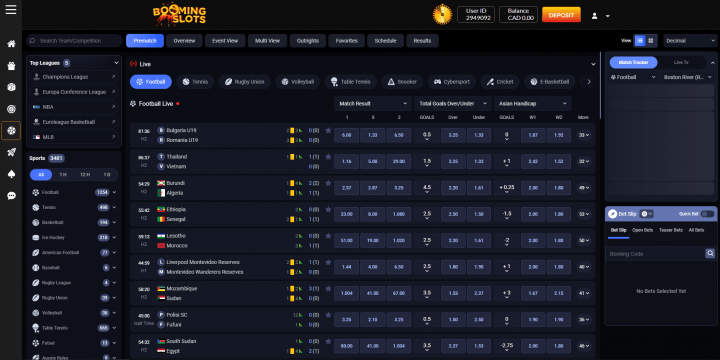Switch to Match Tracker toggle
This screenshot has height=360, width=720.
(x=633, y=62)
